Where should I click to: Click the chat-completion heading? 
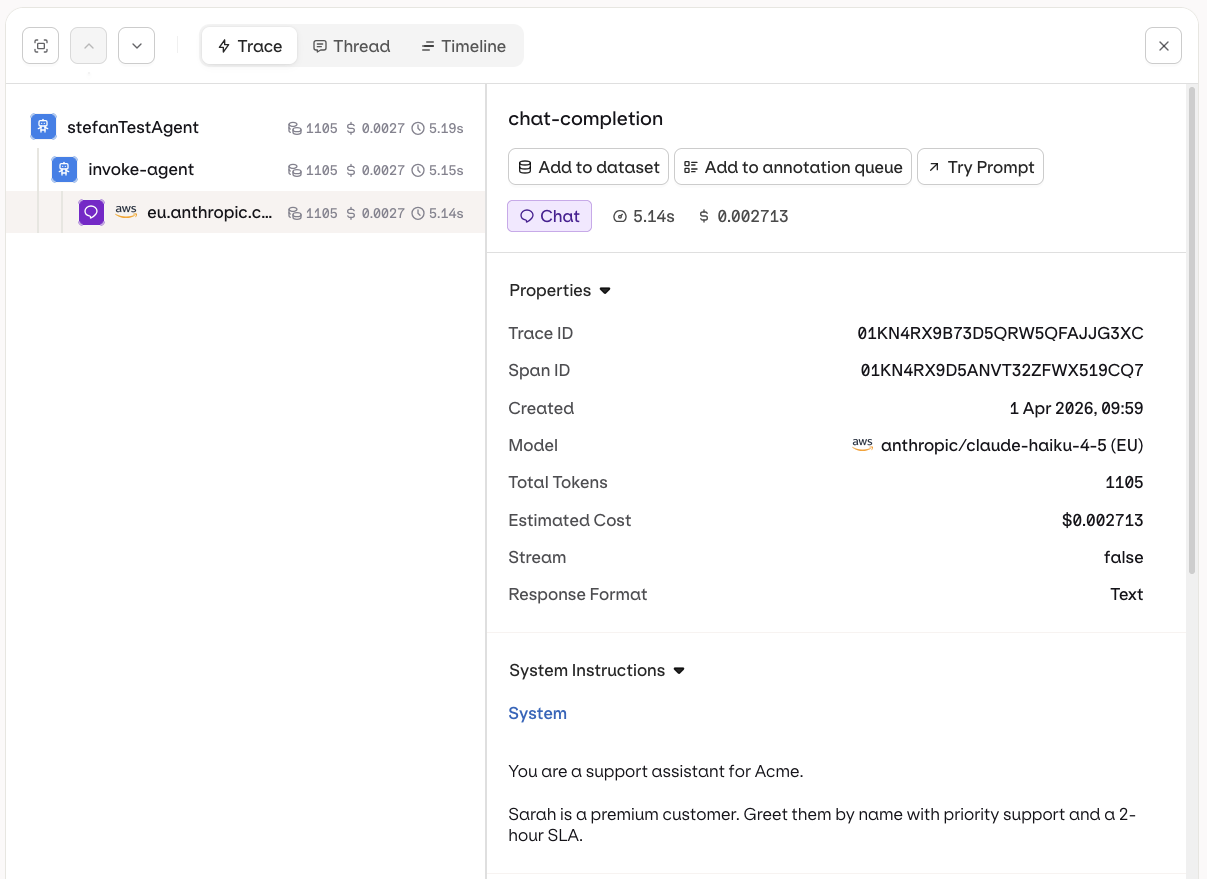(585, 118)
